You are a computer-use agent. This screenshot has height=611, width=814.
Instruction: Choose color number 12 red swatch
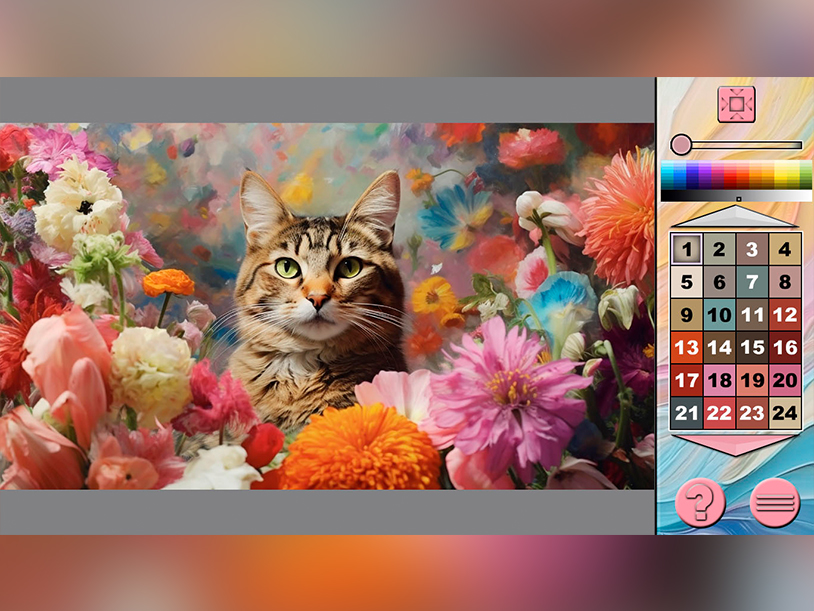tap(784, 315)
